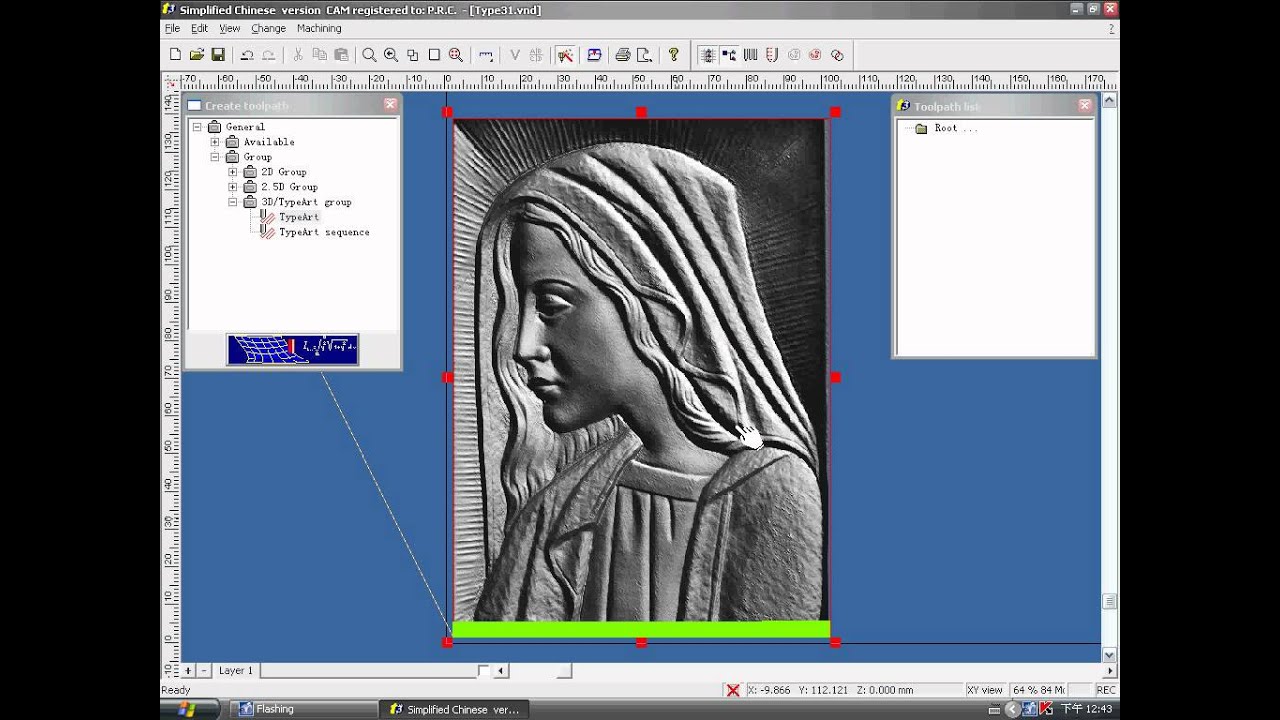The width and height of the screenshot is (1280, 720).
Task: Select the Layer 1 tab
Action: pos(236,671)
